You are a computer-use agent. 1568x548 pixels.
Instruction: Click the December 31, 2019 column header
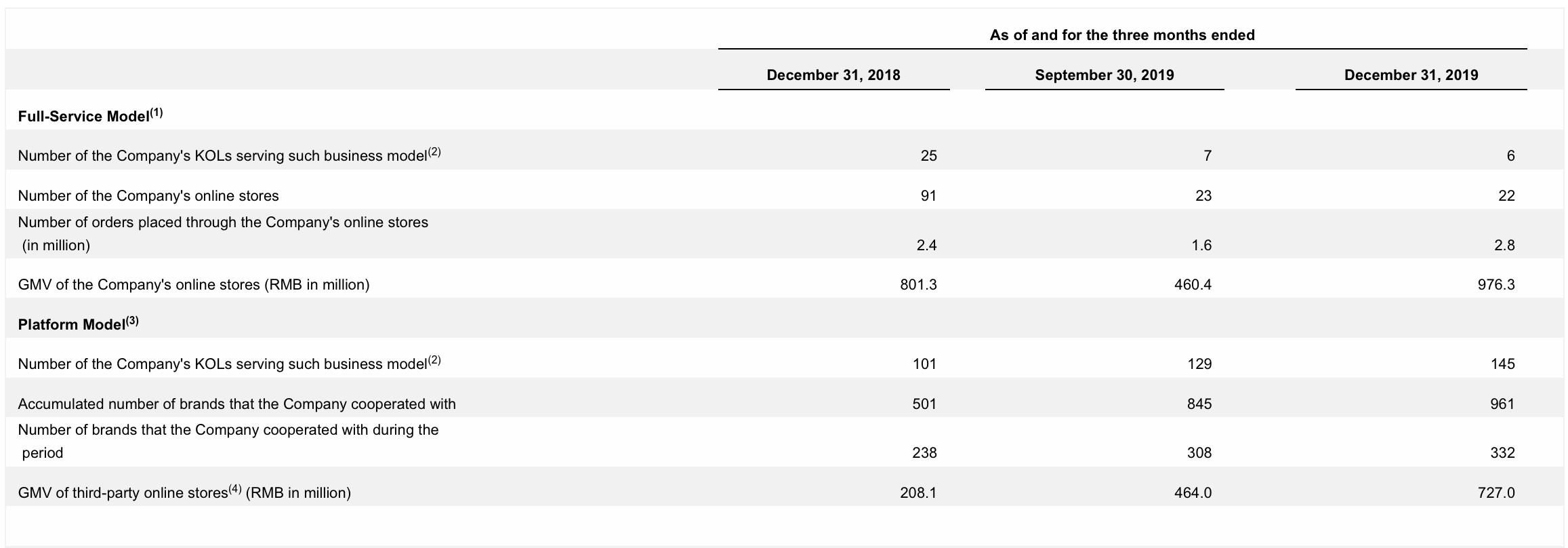(x=1411, y=75)
